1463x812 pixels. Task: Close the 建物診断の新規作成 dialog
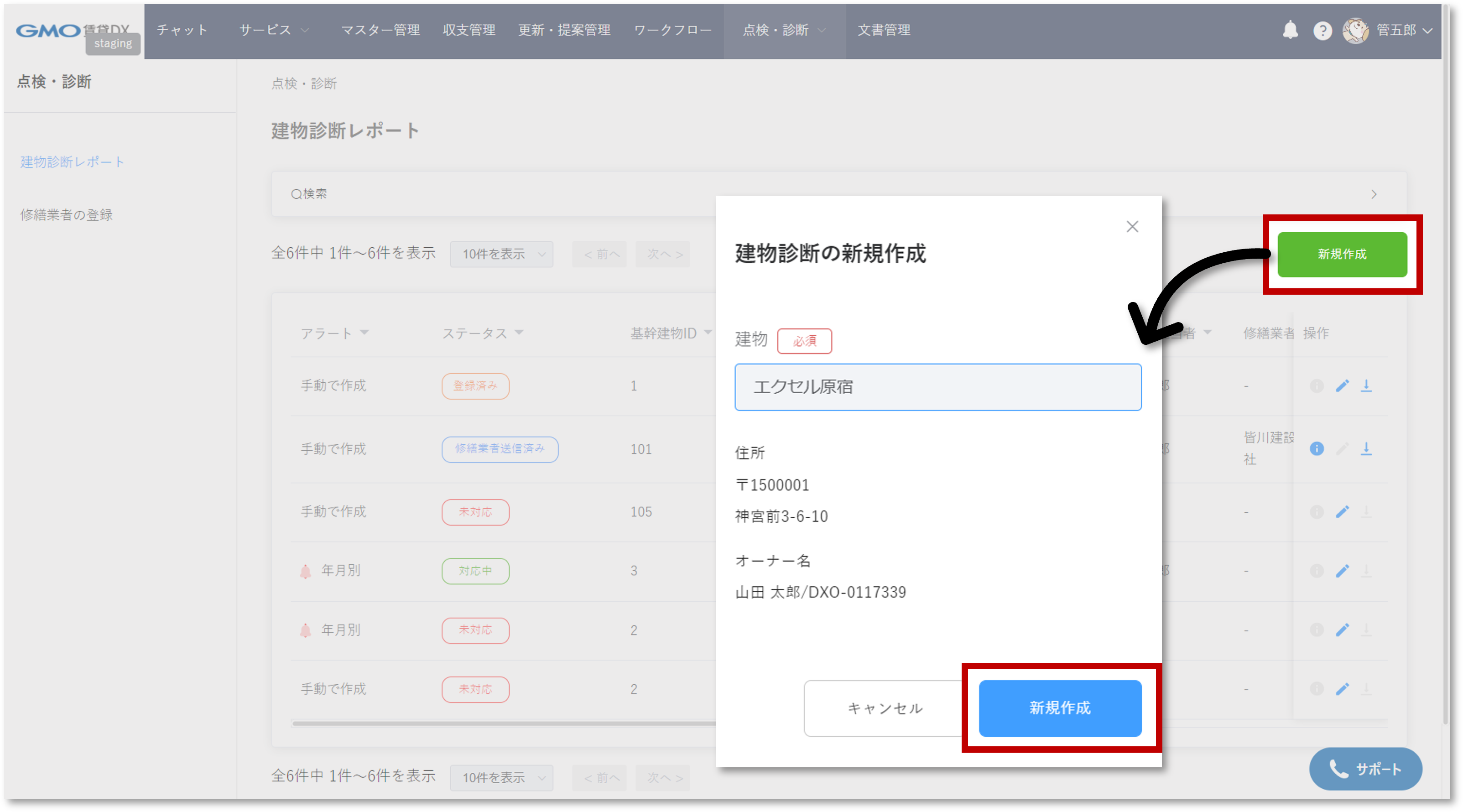(1132, 227)
